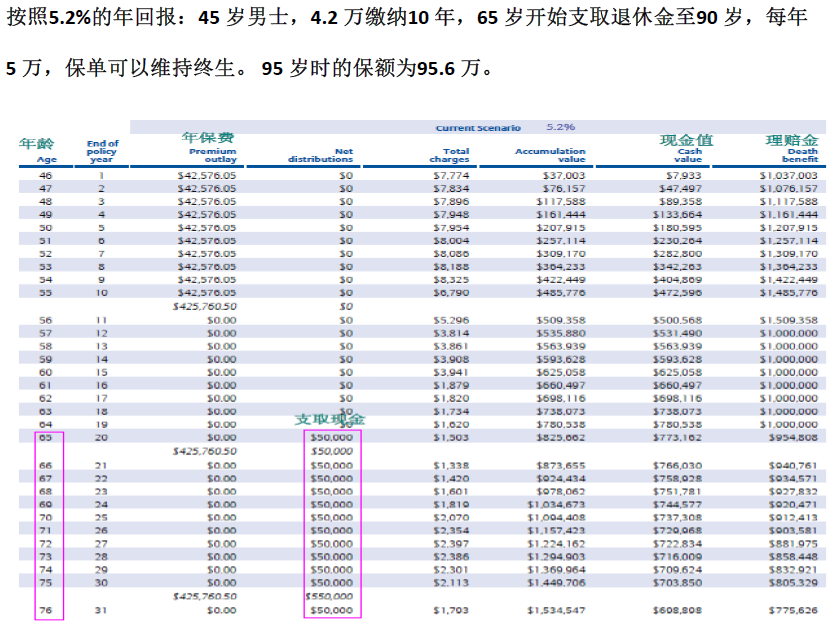Viewport: 835px width, 630px height.
Task: Click the Current scenario 5.2% label
Action: pyautogui.click(x=505, y=127)
